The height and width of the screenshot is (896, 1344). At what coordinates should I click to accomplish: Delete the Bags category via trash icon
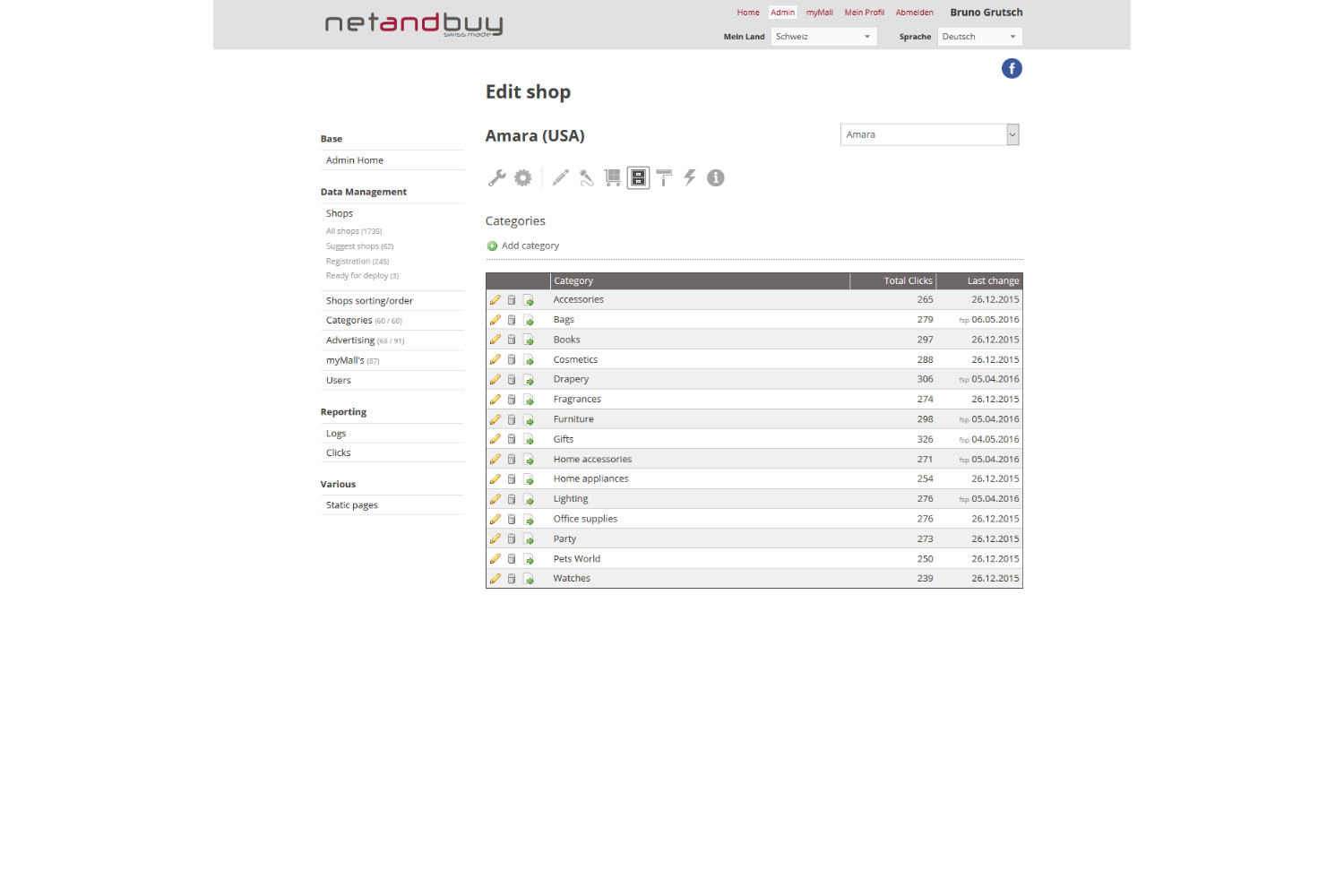pos(512,320)
